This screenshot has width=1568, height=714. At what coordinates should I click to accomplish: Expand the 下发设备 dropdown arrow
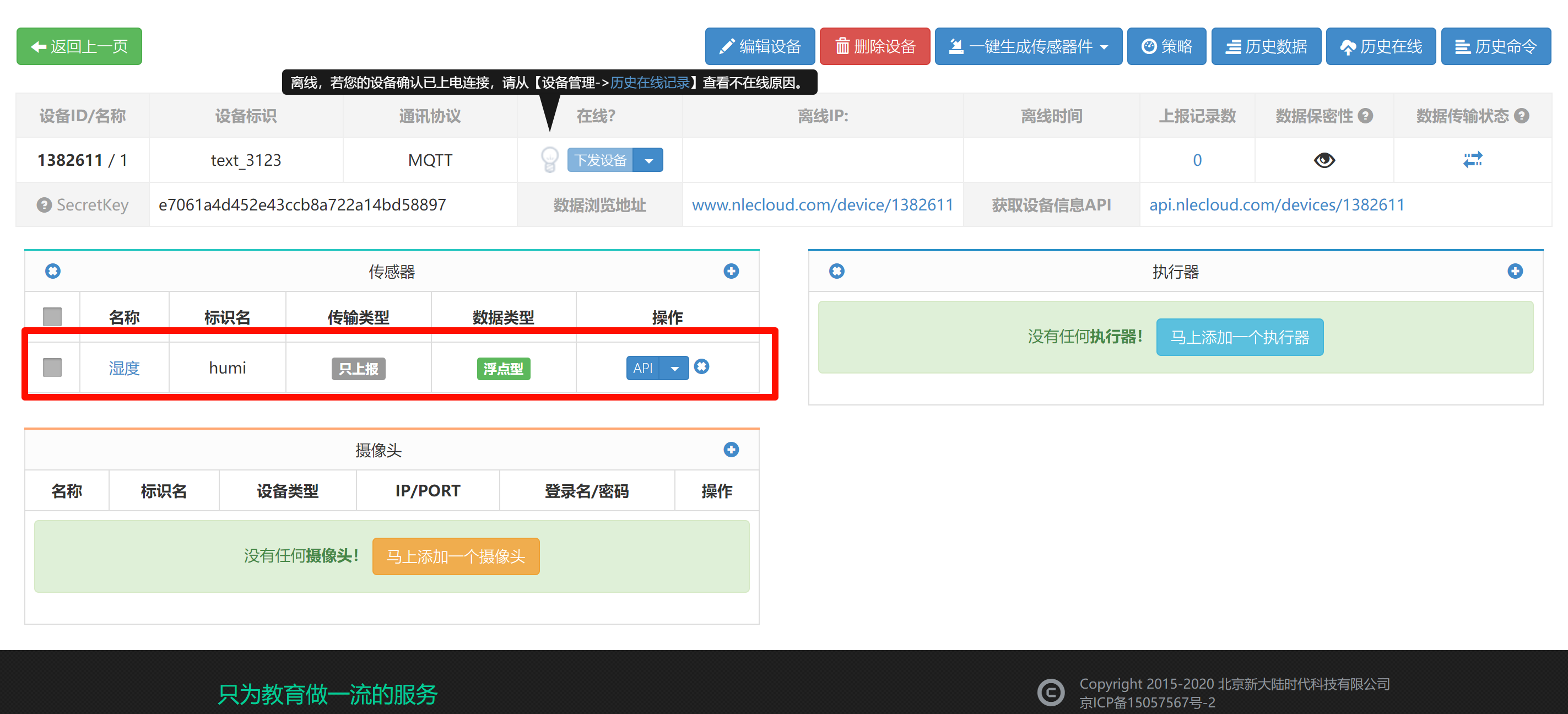tap(649, 160)
